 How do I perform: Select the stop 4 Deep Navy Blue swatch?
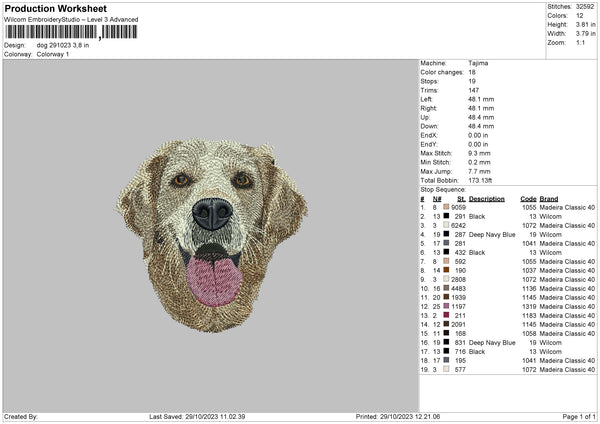pos(446,234)
